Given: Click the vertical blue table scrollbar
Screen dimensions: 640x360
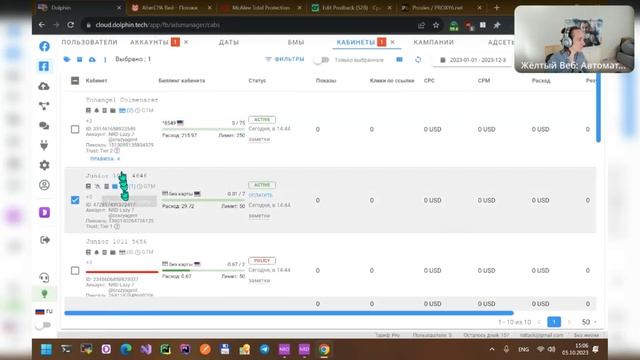Looking at the screenshot, I should click(x=598, y=107).
